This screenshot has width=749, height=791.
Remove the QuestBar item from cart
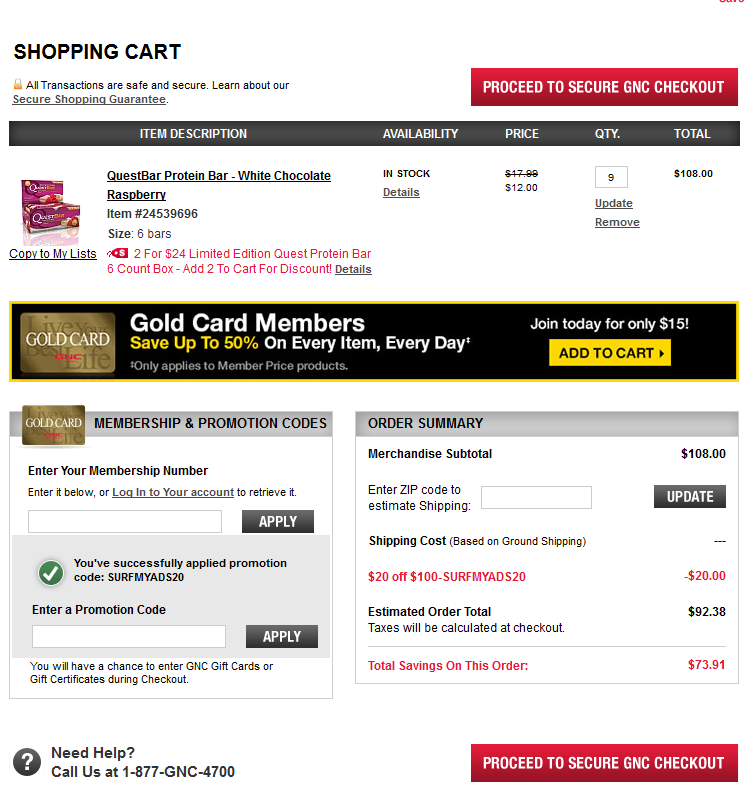(x=617, y=222)
